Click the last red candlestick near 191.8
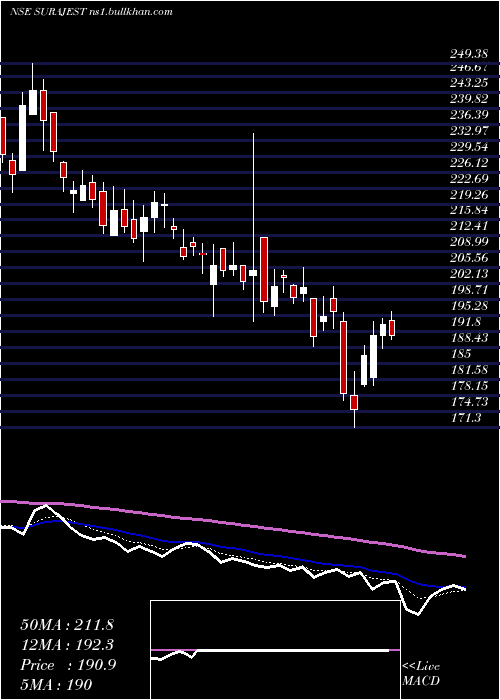Viewport: 500px width, 700px height. coord(392,326)
